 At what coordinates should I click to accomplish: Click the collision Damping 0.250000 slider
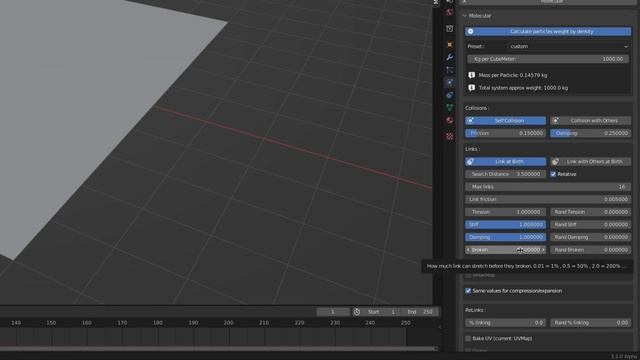590,133
